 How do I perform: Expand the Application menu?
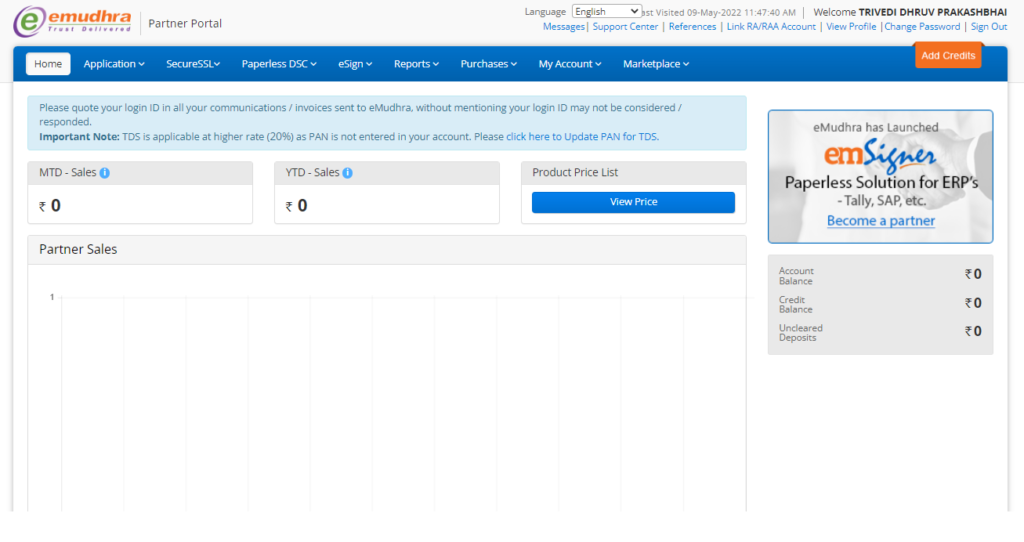(x=114, y=64)
